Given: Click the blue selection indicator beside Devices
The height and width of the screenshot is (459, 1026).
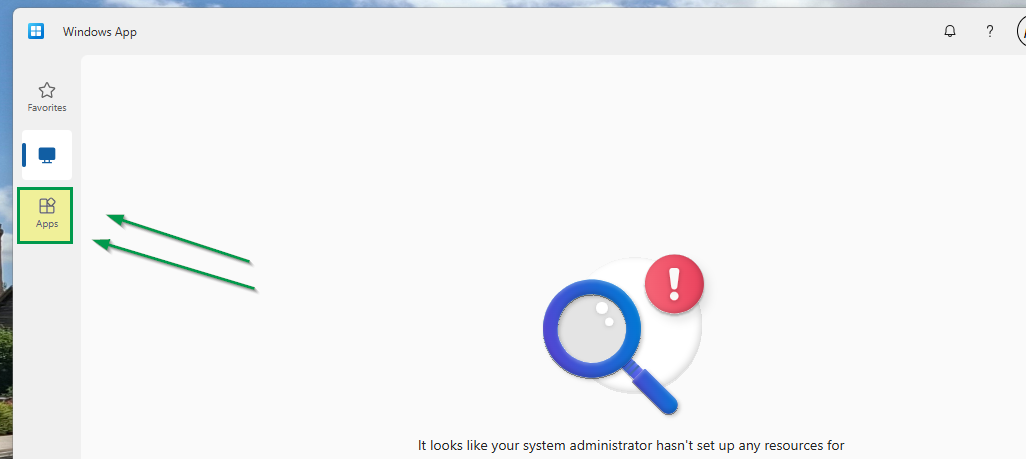Looking at the screenshot, I should click(24, 155).
